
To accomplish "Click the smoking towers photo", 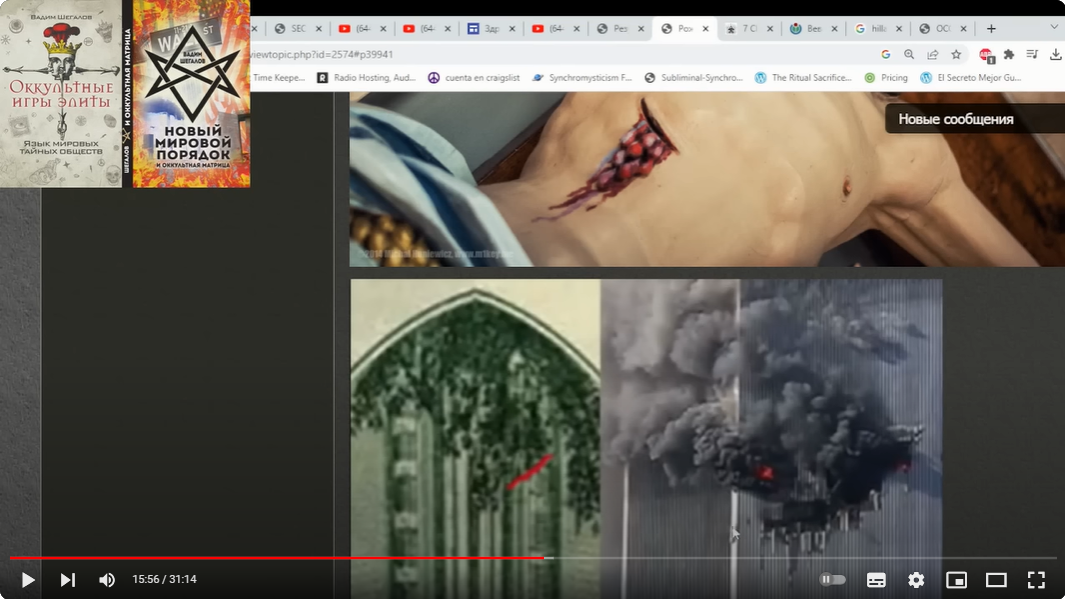I will pos(772,439).
